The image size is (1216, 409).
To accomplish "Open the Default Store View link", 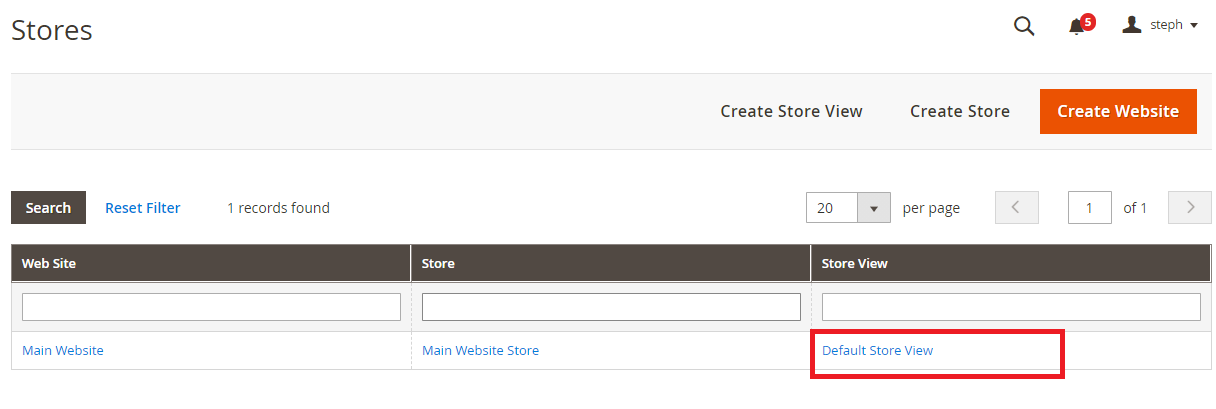I will click(x=877, y=350).
